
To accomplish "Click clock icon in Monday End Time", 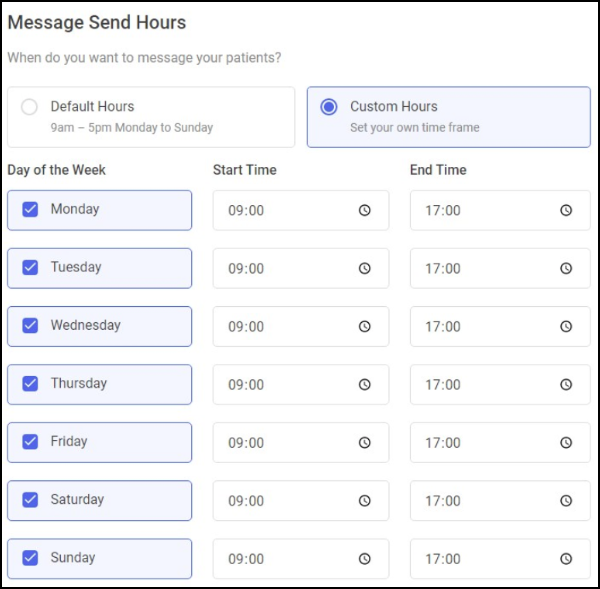I will (x=565, y=211).
